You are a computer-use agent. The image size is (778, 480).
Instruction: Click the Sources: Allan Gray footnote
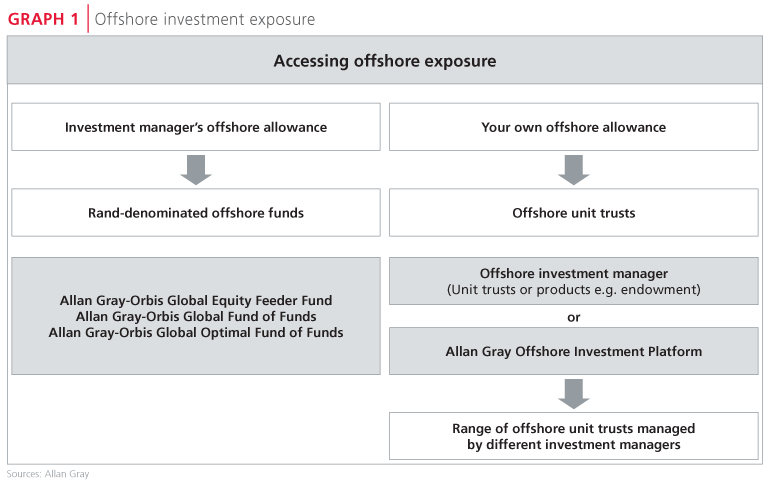pyautogui.click(x=48, y=474)
